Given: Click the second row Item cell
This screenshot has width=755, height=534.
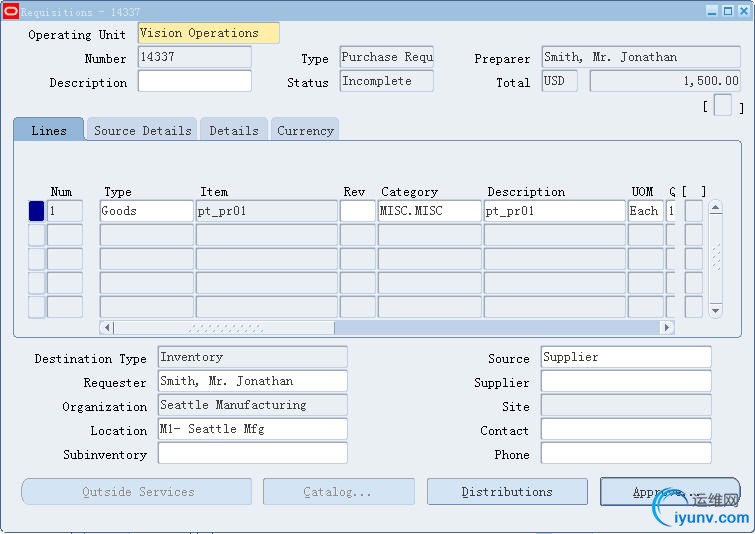Looking at the screenshot, I should pyautogui.click(x=267, y=235).
